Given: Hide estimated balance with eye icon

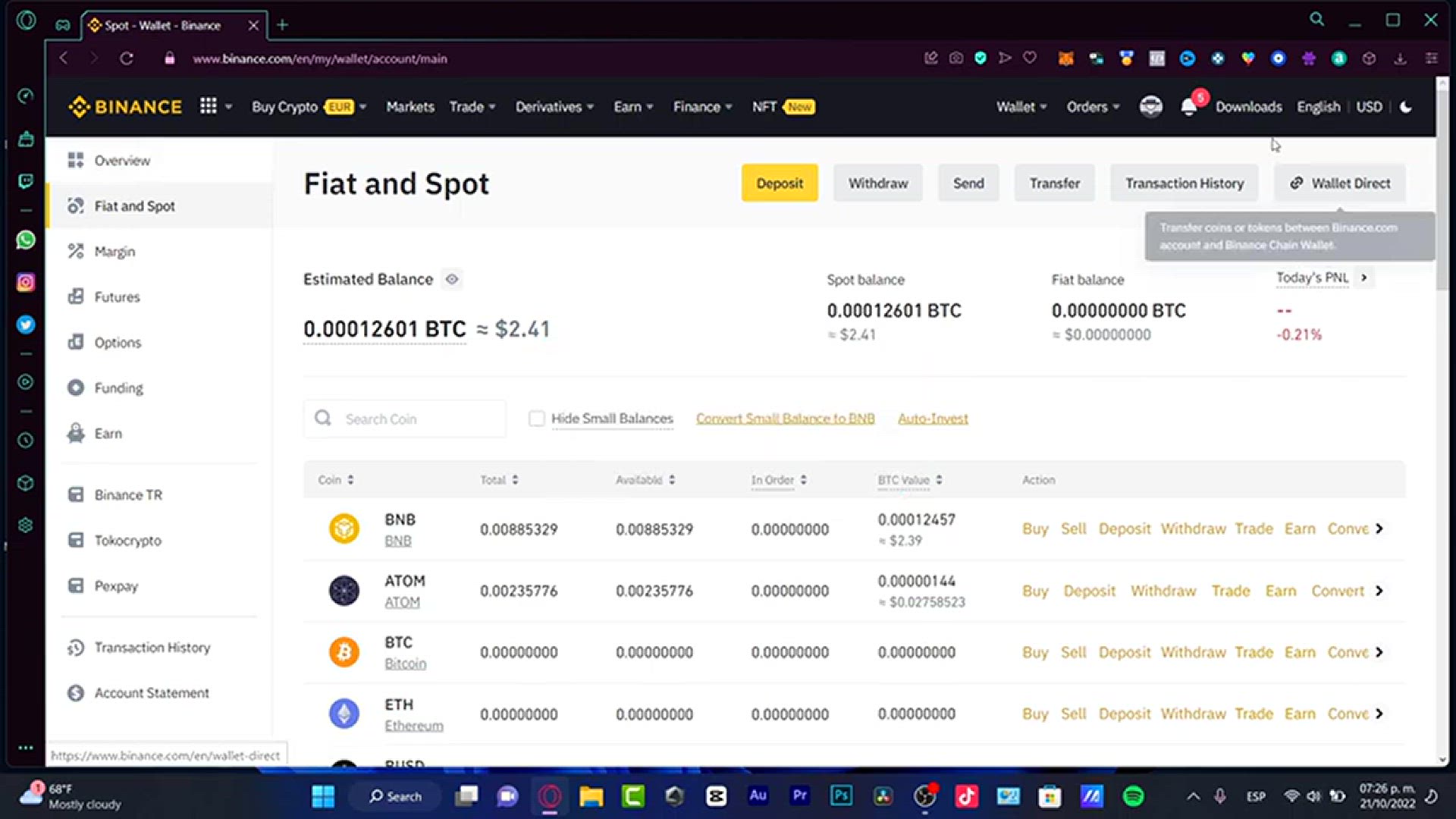Looking at the screenshot, I should pos(452,279).
